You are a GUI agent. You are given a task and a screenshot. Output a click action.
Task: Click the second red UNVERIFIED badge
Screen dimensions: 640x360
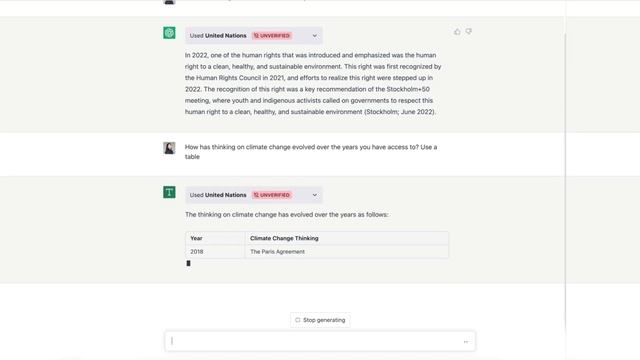[271, 195]
